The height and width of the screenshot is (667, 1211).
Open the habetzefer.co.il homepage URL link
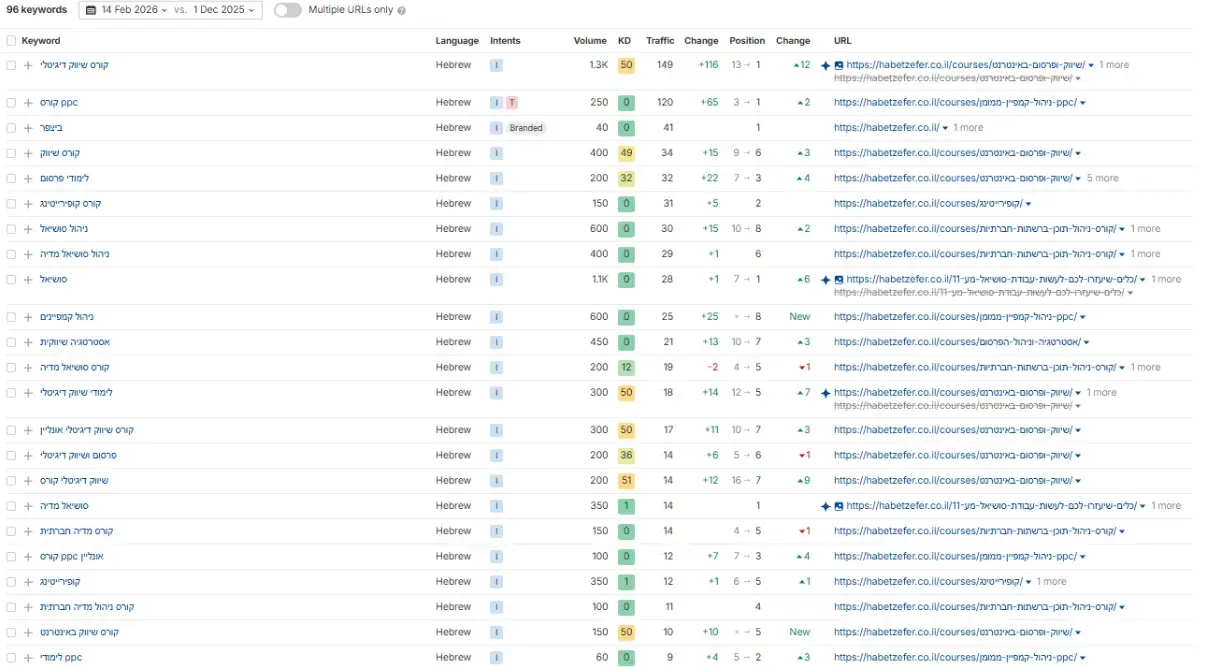click(x=886, y=128)
